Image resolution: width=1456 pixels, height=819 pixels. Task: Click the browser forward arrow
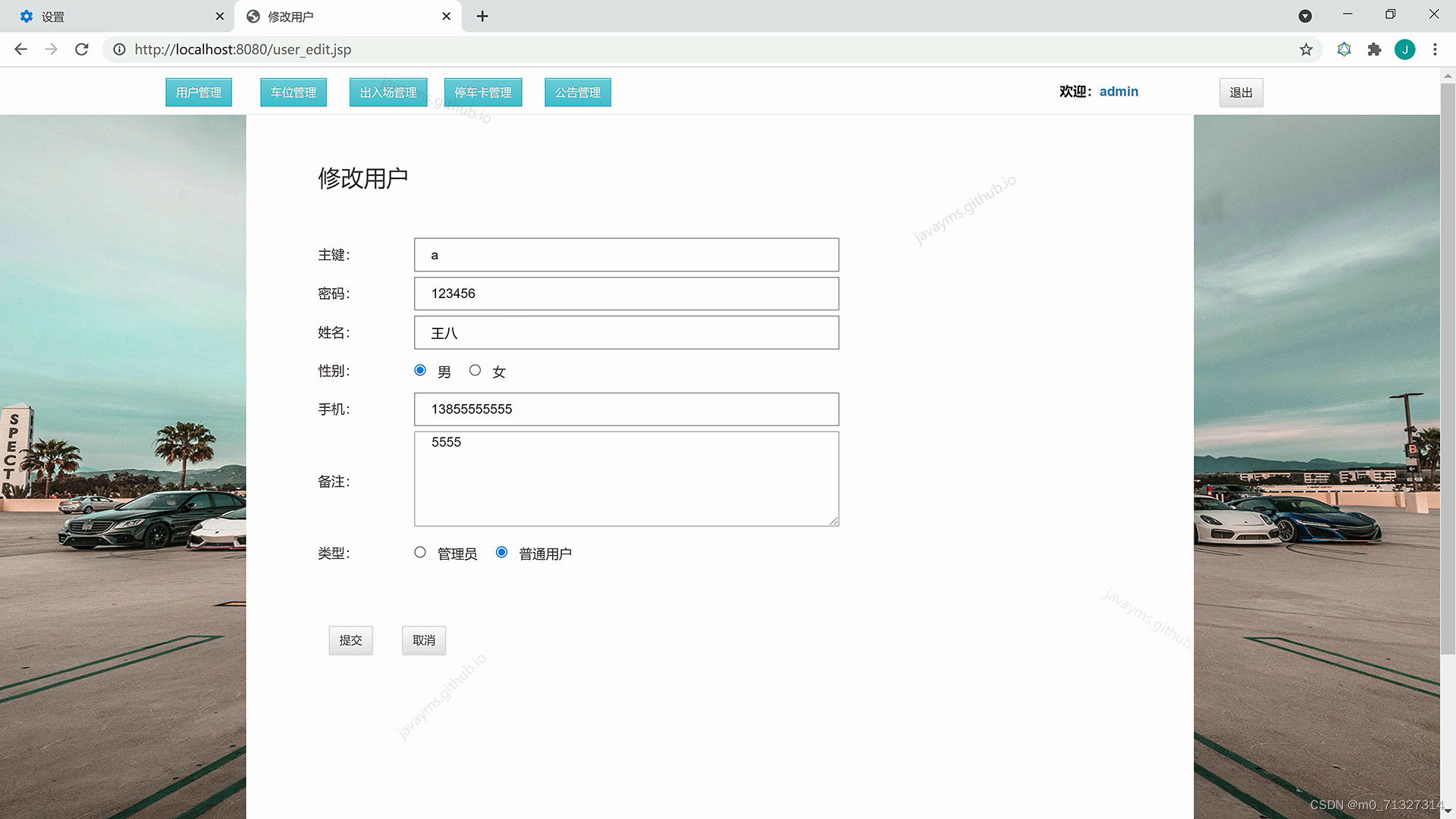tap(51, 49)
